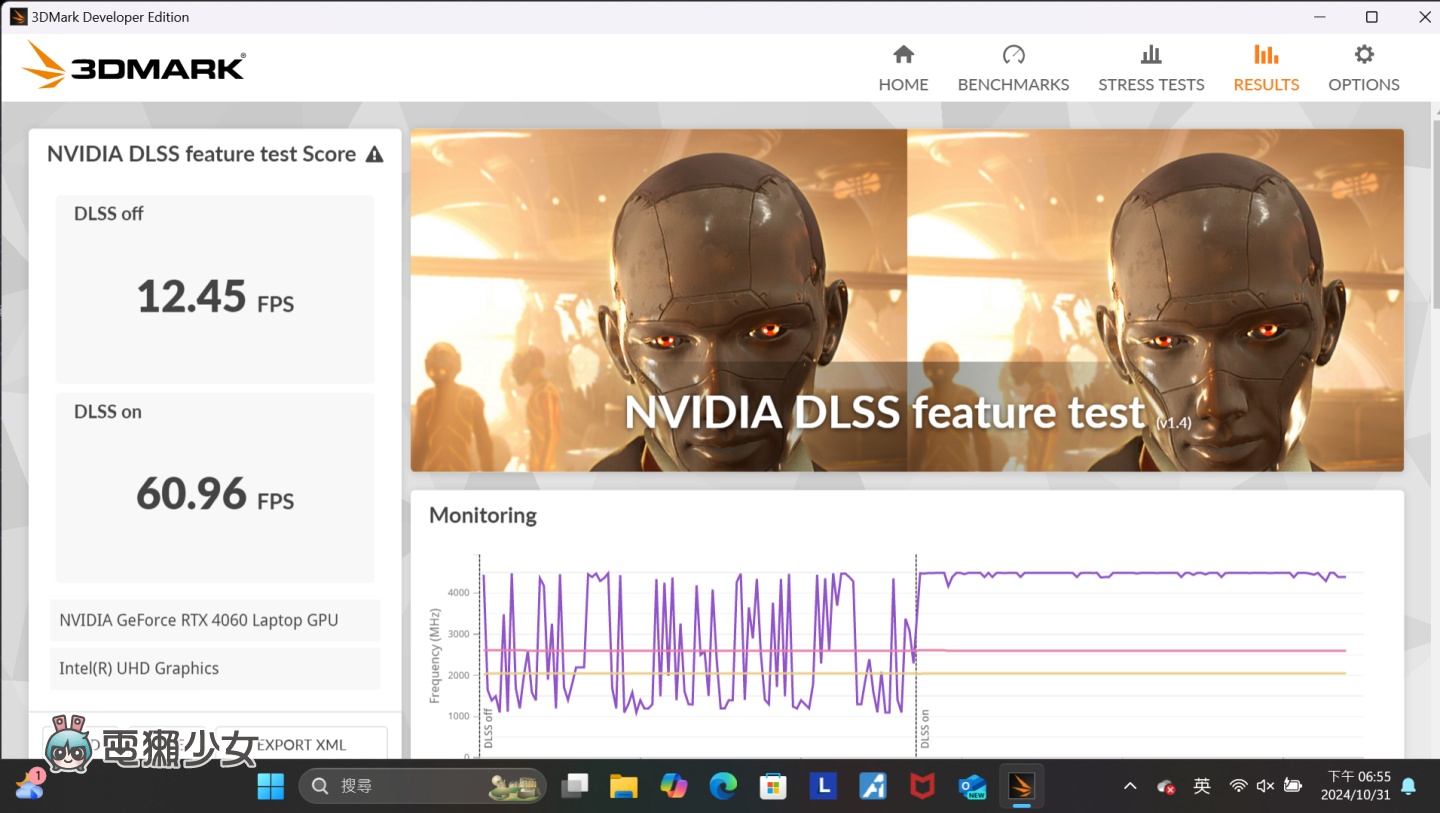Click the battery tray icon
The image size is (1440, 813).
point(1292,786)
